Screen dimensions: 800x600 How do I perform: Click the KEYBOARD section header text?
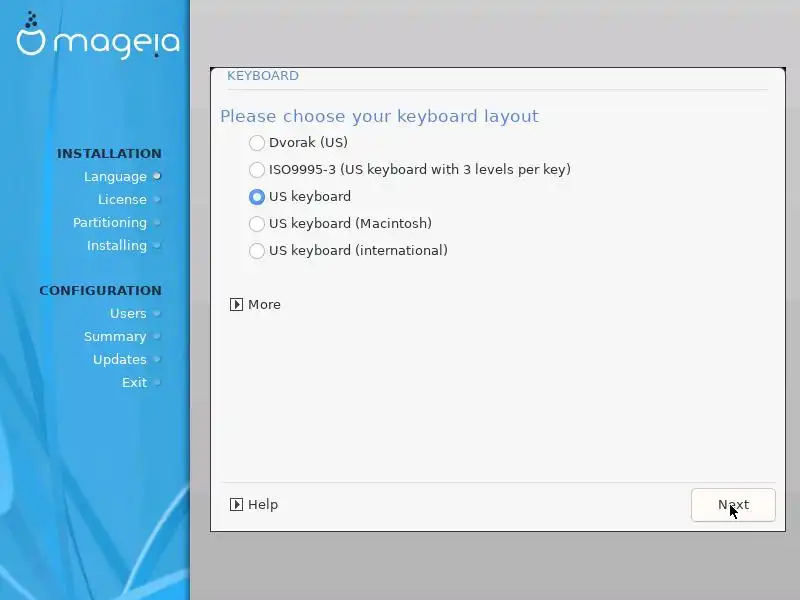click(x=263, y=76)
